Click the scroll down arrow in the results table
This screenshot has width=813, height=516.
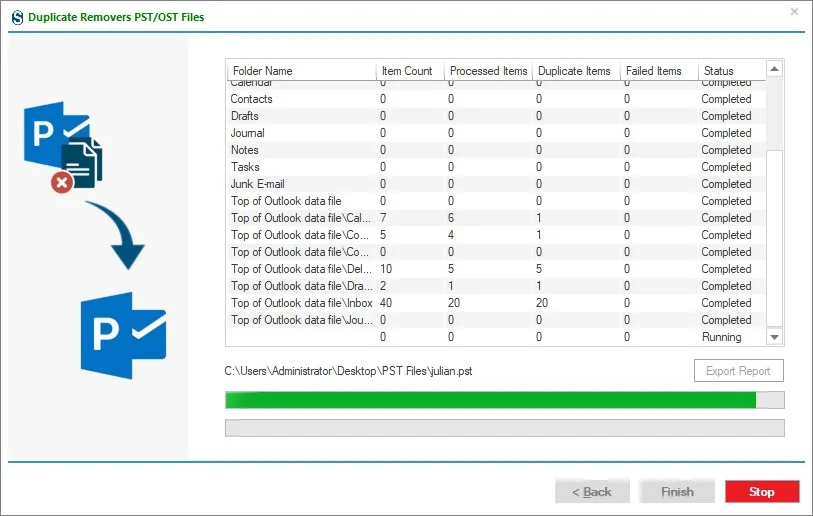coord(775,337)
